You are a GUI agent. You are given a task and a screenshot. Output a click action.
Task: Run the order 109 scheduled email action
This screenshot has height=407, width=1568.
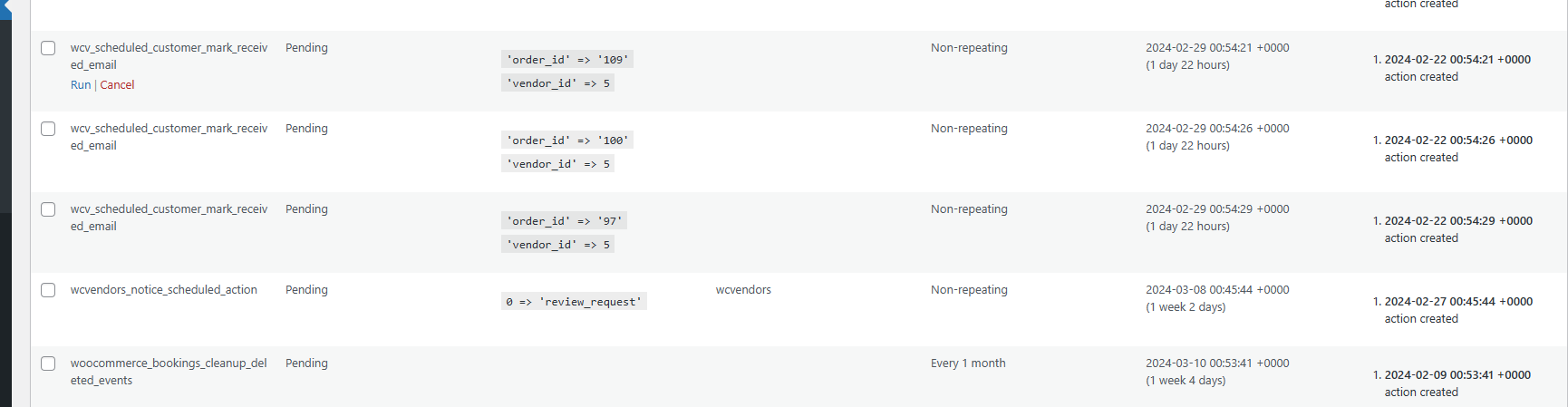tap(81, 85)
